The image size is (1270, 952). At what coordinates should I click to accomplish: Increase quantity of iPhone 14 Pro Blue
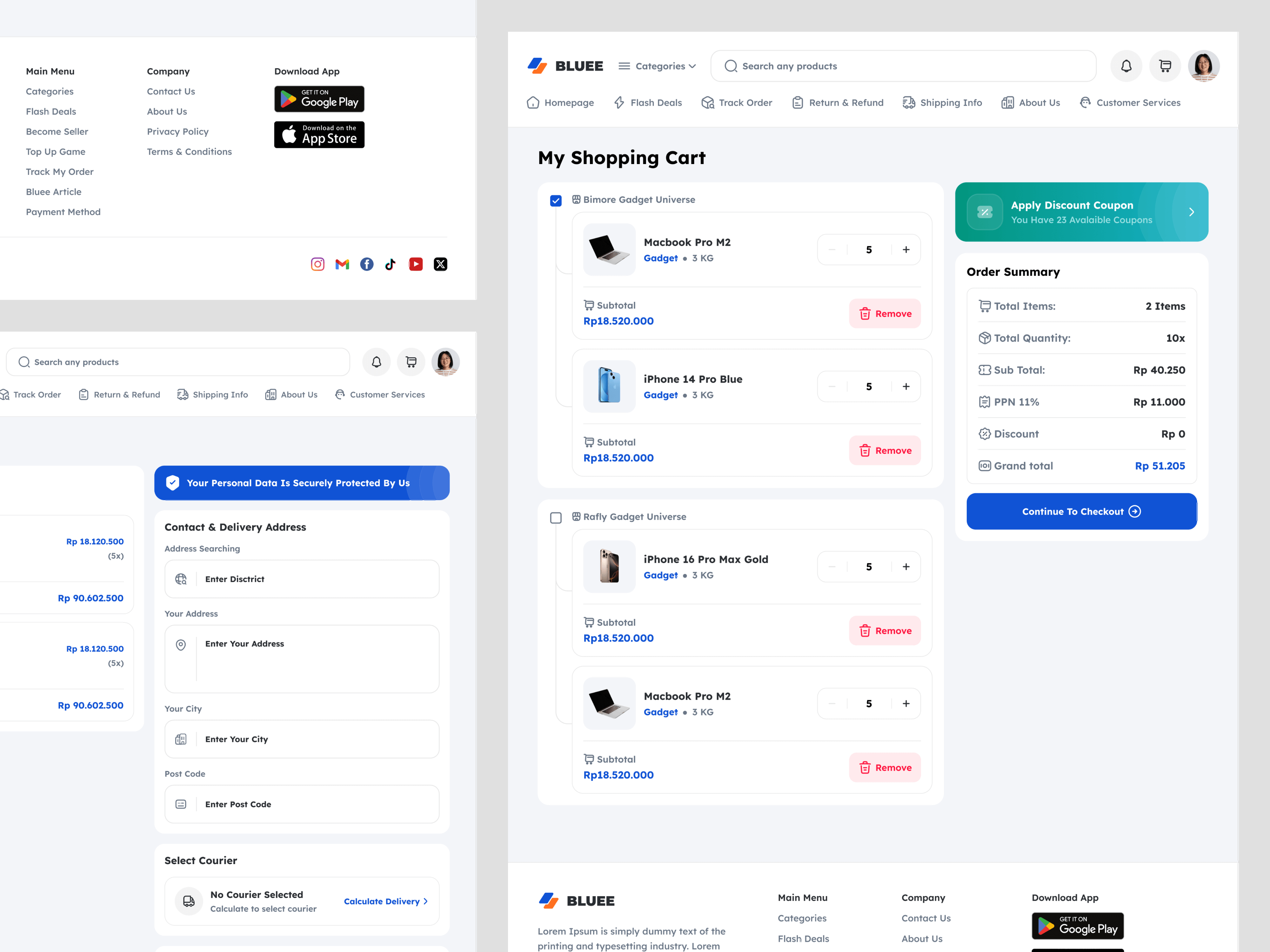906,386
